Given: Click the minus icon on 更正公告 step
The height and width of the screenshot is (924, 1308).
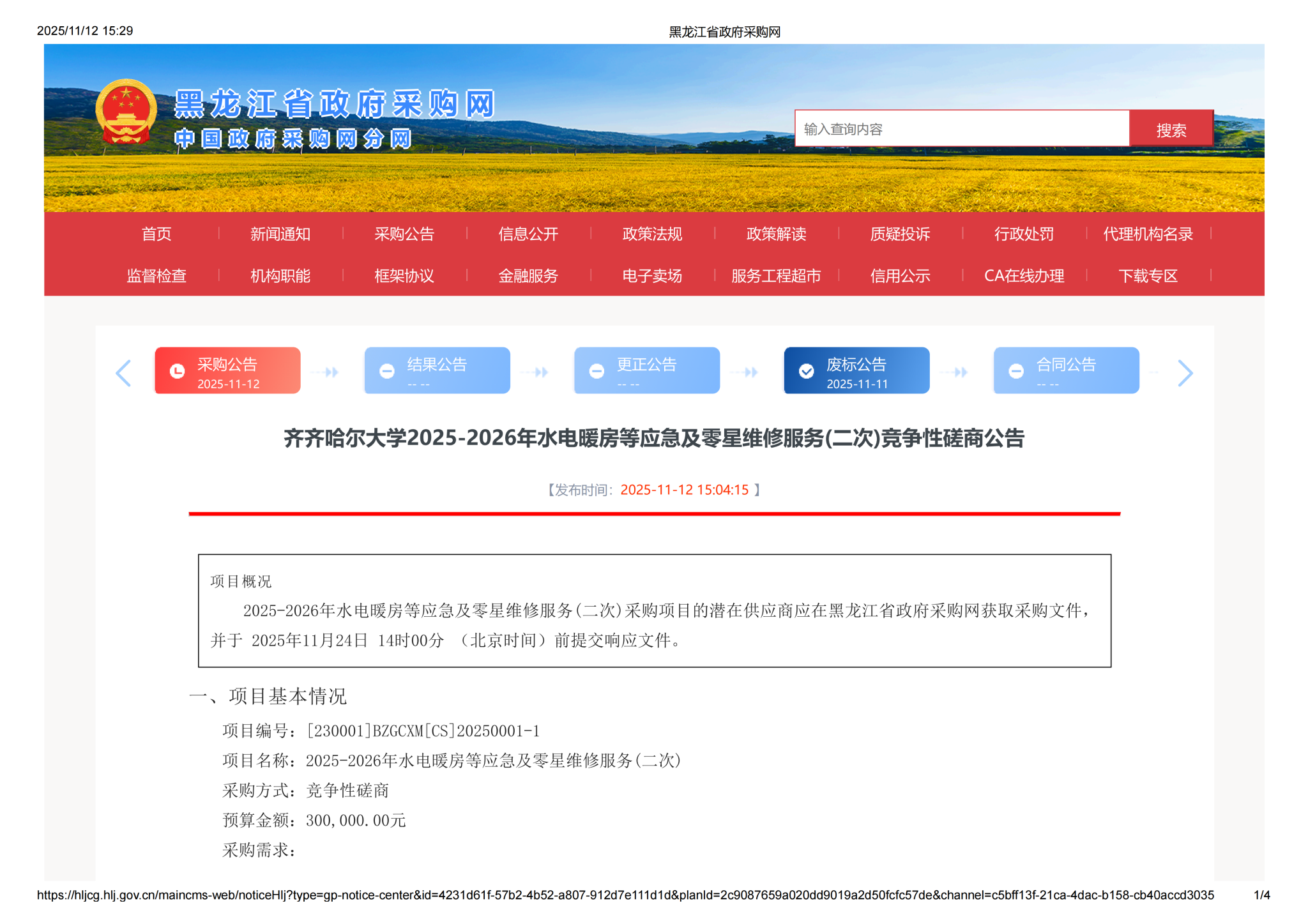Looking at the screenshot, I should 597,371.
